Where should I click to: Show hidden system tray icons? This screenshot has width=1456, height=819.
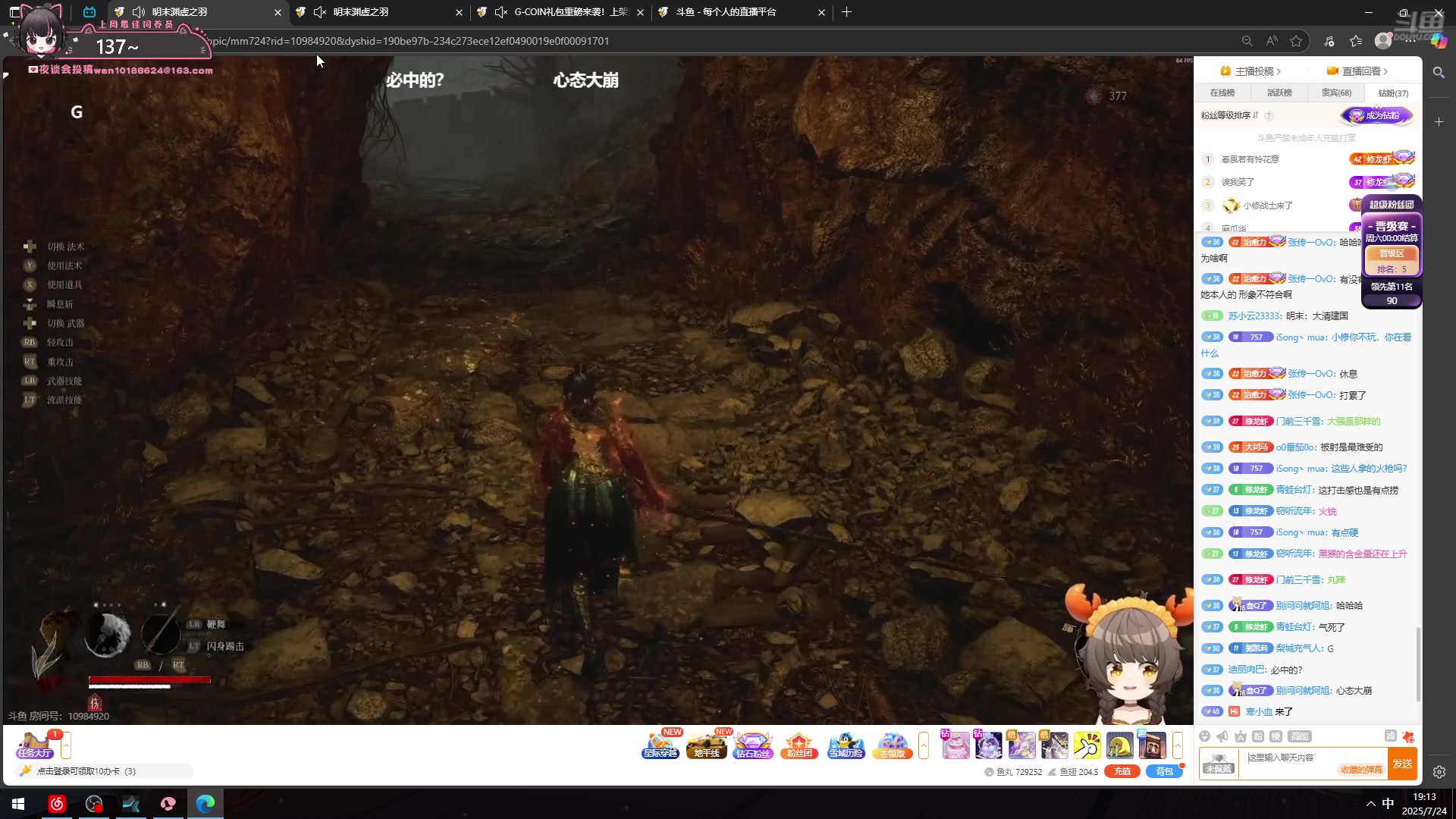click(1370, 804)
